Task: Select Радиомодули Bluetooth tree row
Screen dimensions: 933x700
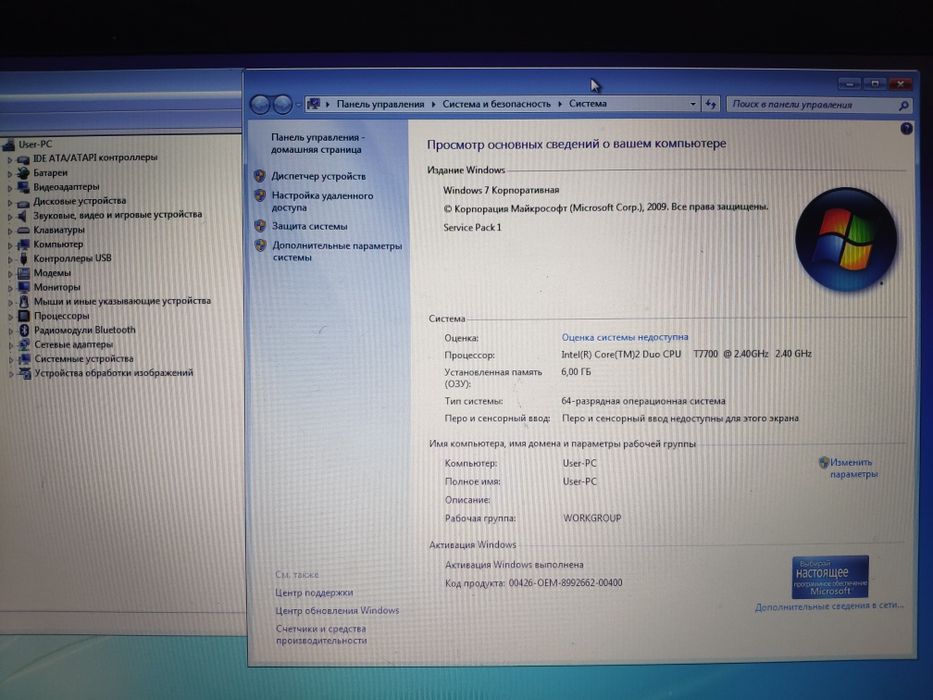Action: tap(84, 330)
